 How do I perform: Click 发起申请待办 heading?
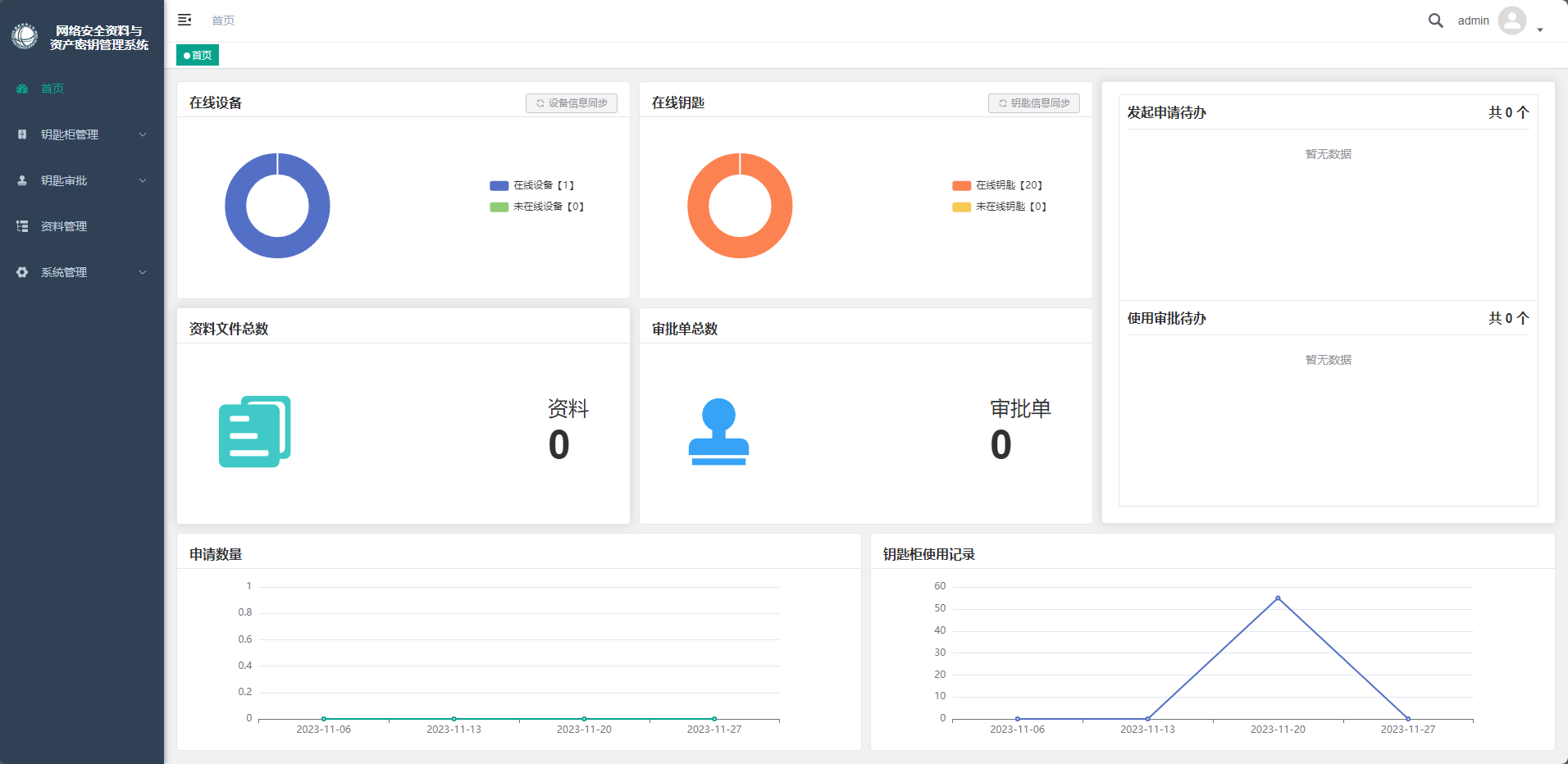pyautogui.click(x=1167, y=113)
